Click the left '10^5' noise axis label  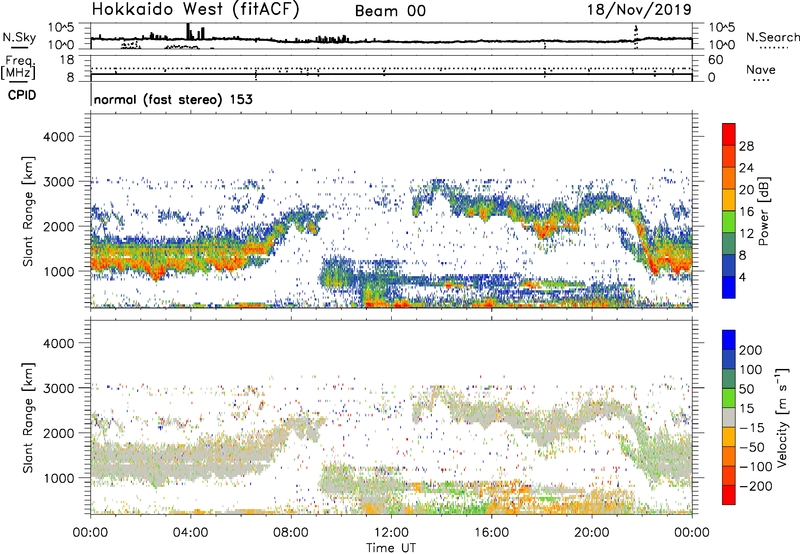(x=61, y=28)
